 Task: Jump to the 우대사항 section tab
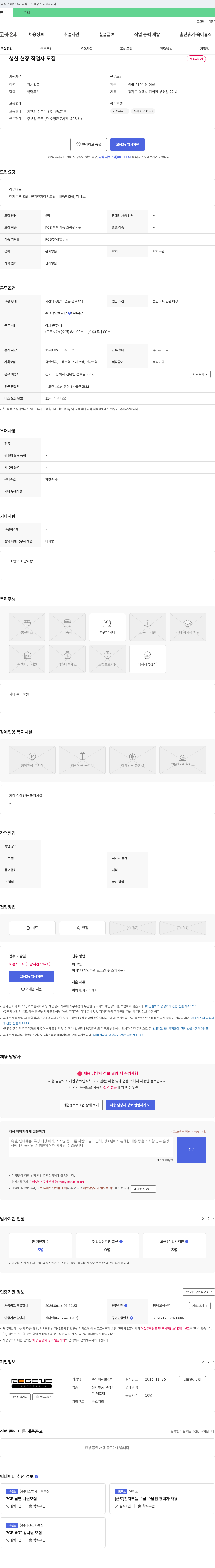(x=86, y=49)
